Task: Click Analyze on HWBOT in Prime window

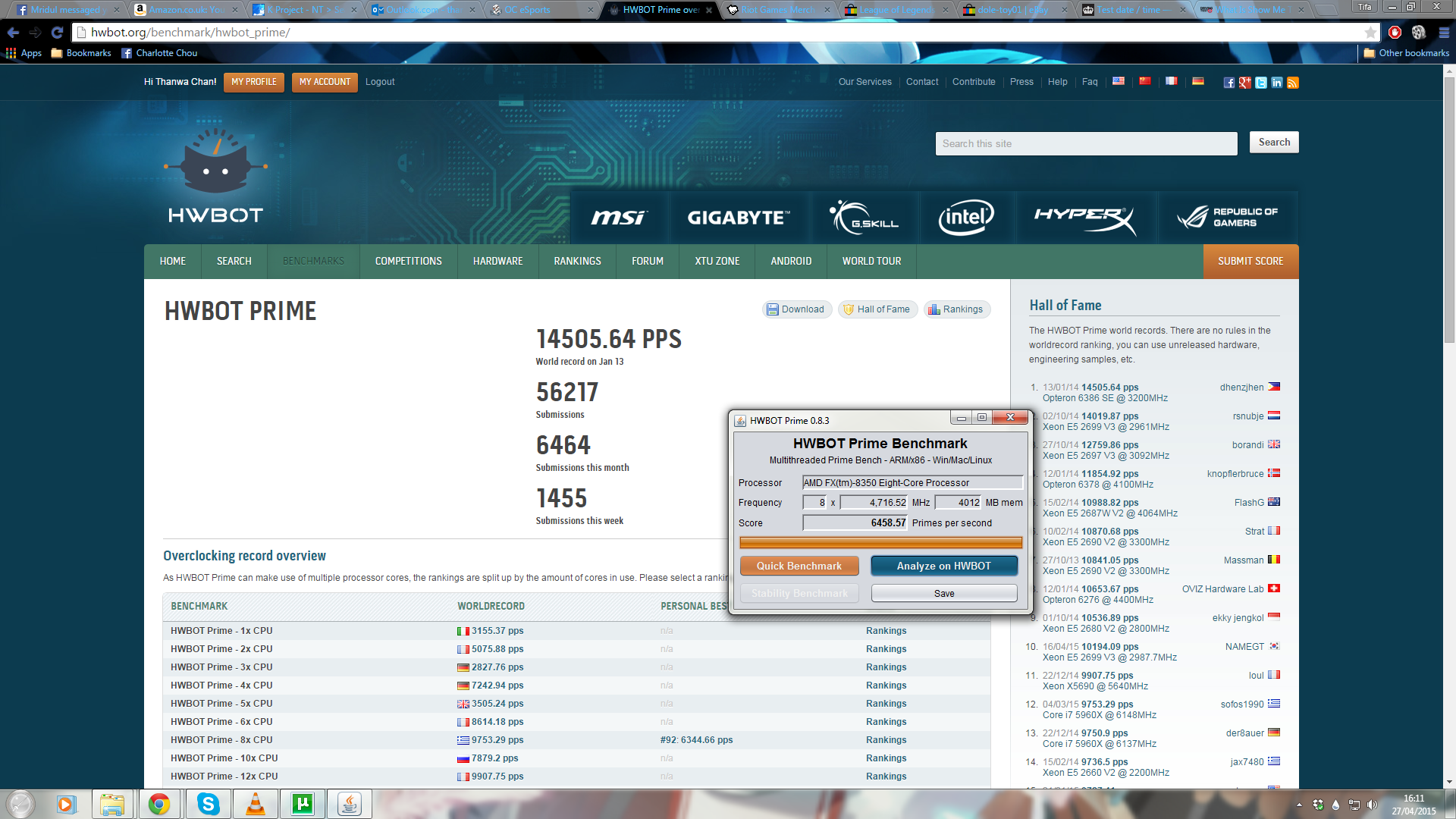Action: click(943, 566)
